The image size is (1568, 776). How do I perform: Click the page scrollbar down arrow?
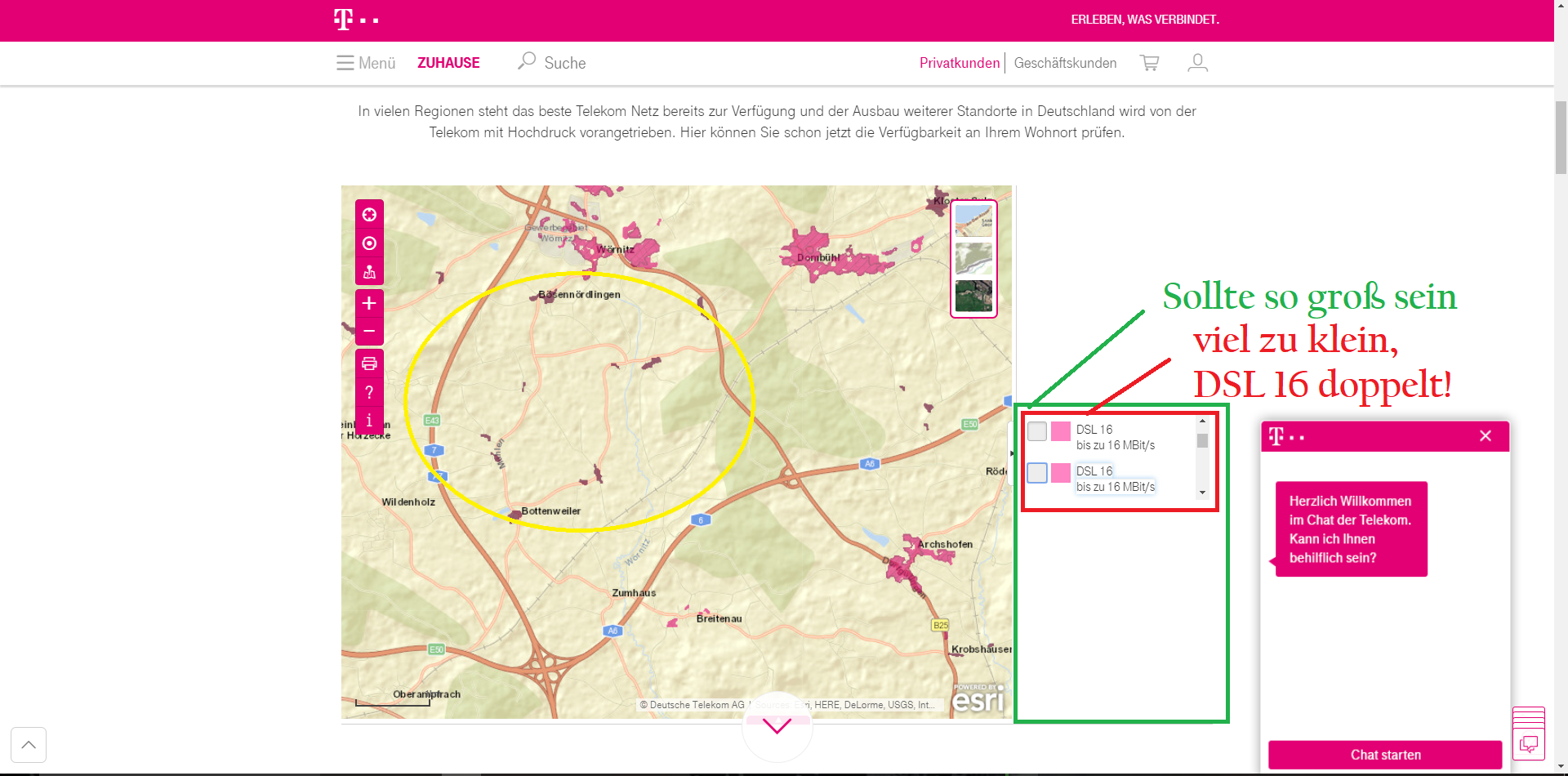(1561, 767)
